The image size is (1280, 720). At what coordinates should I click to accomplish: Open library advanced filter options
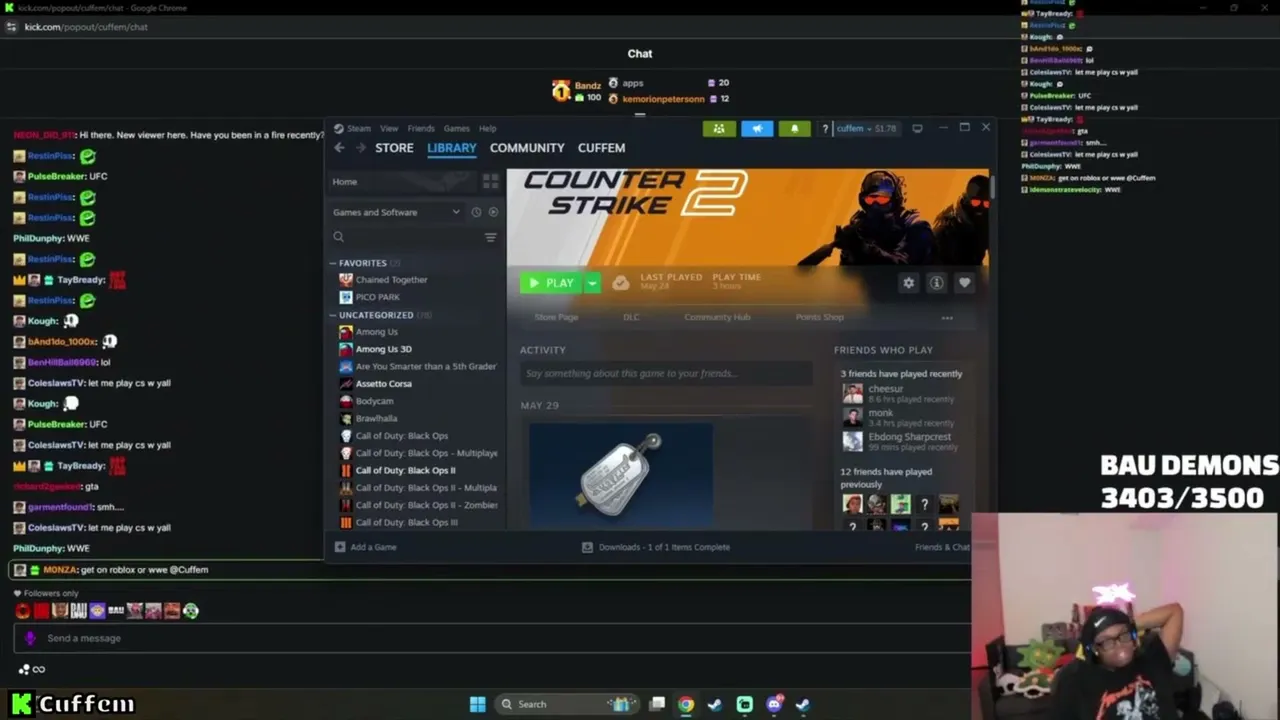pyautogui.click(x=490, y=237)
